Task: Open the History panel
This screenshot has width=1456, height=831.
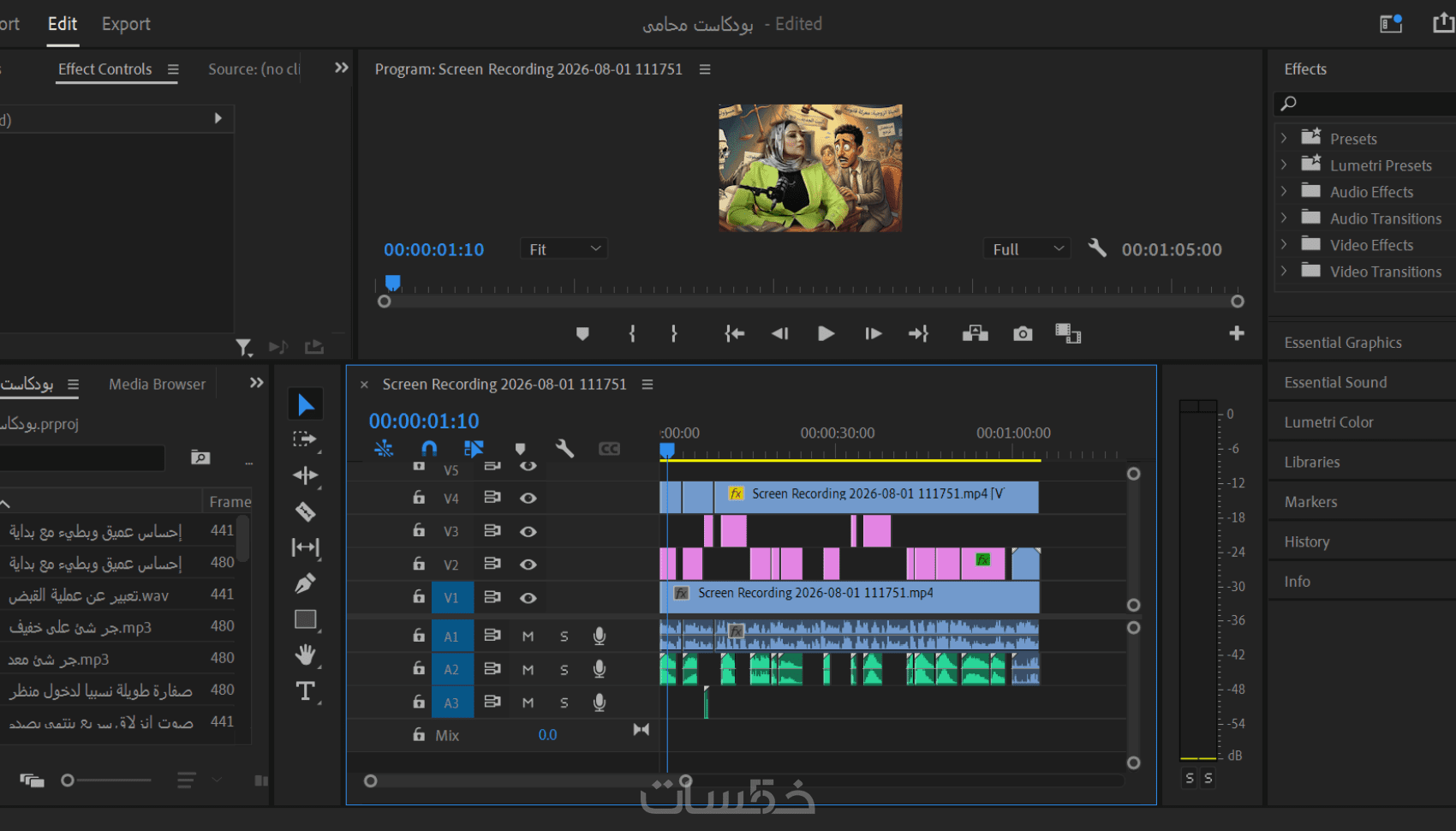Action: [x=1307, y=542]
